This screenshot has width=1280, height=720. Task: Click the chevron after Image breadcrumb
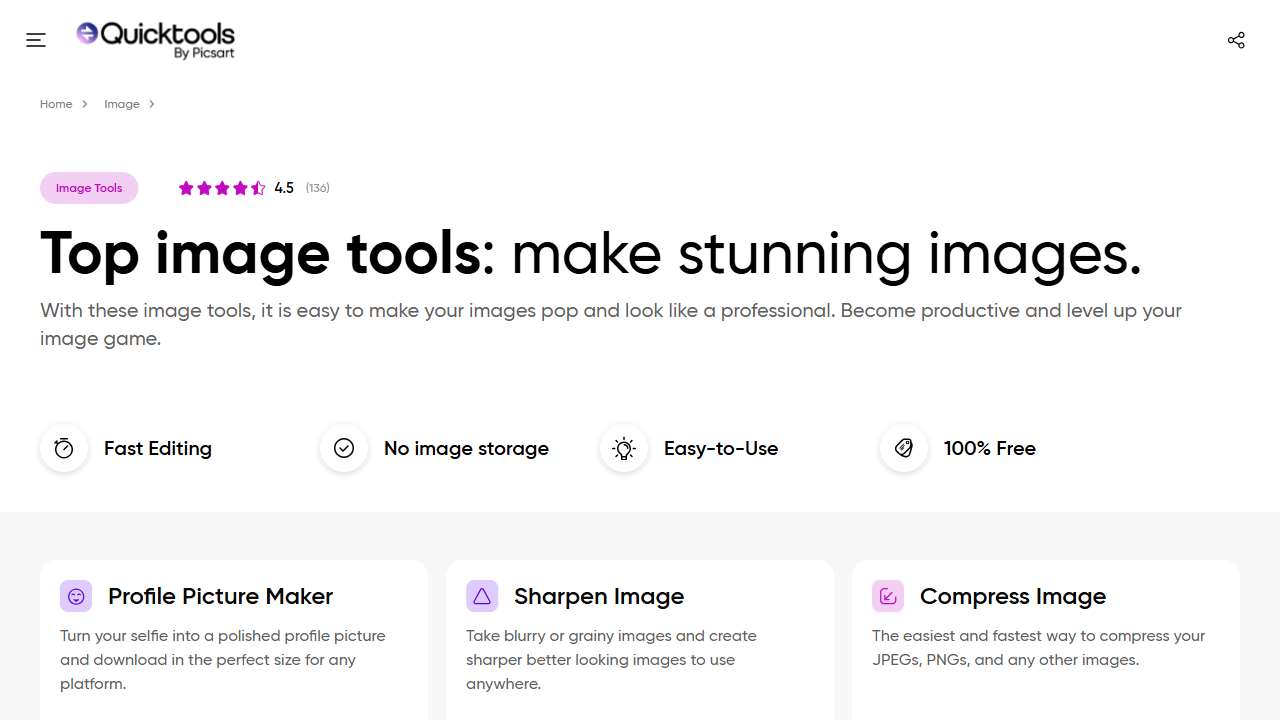click(x=152, y=104)
